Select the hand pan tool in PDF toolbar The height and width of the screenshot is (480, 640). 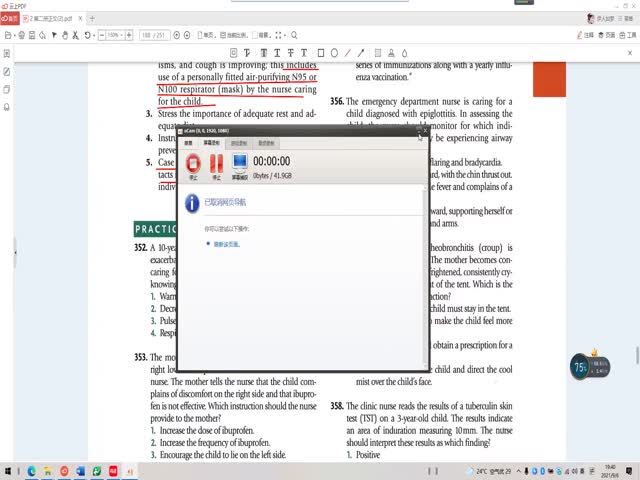pyautogui.click(x=65, y=35)
